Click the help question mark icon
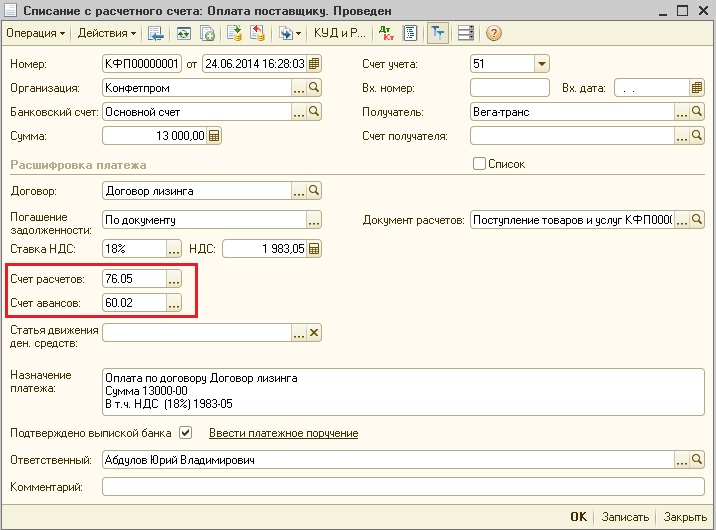 493,33
